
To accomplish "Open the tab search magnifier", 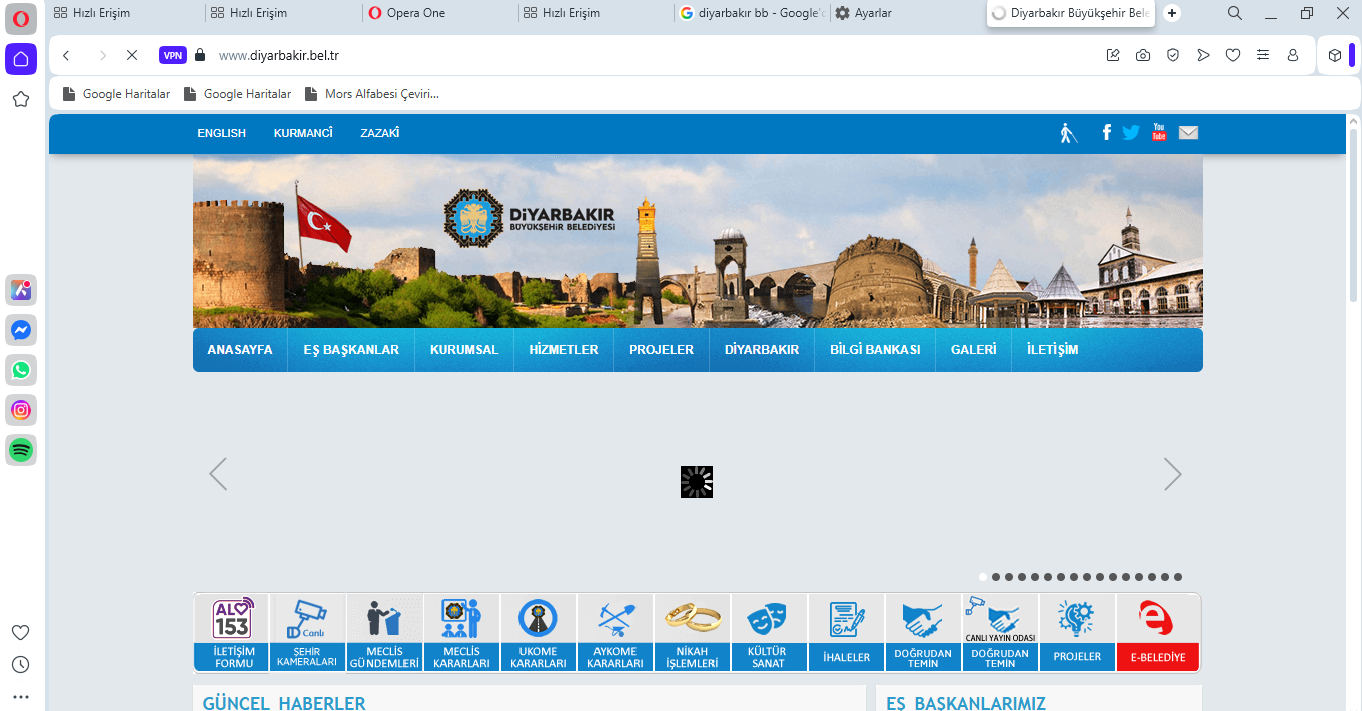I will 1235,13.
